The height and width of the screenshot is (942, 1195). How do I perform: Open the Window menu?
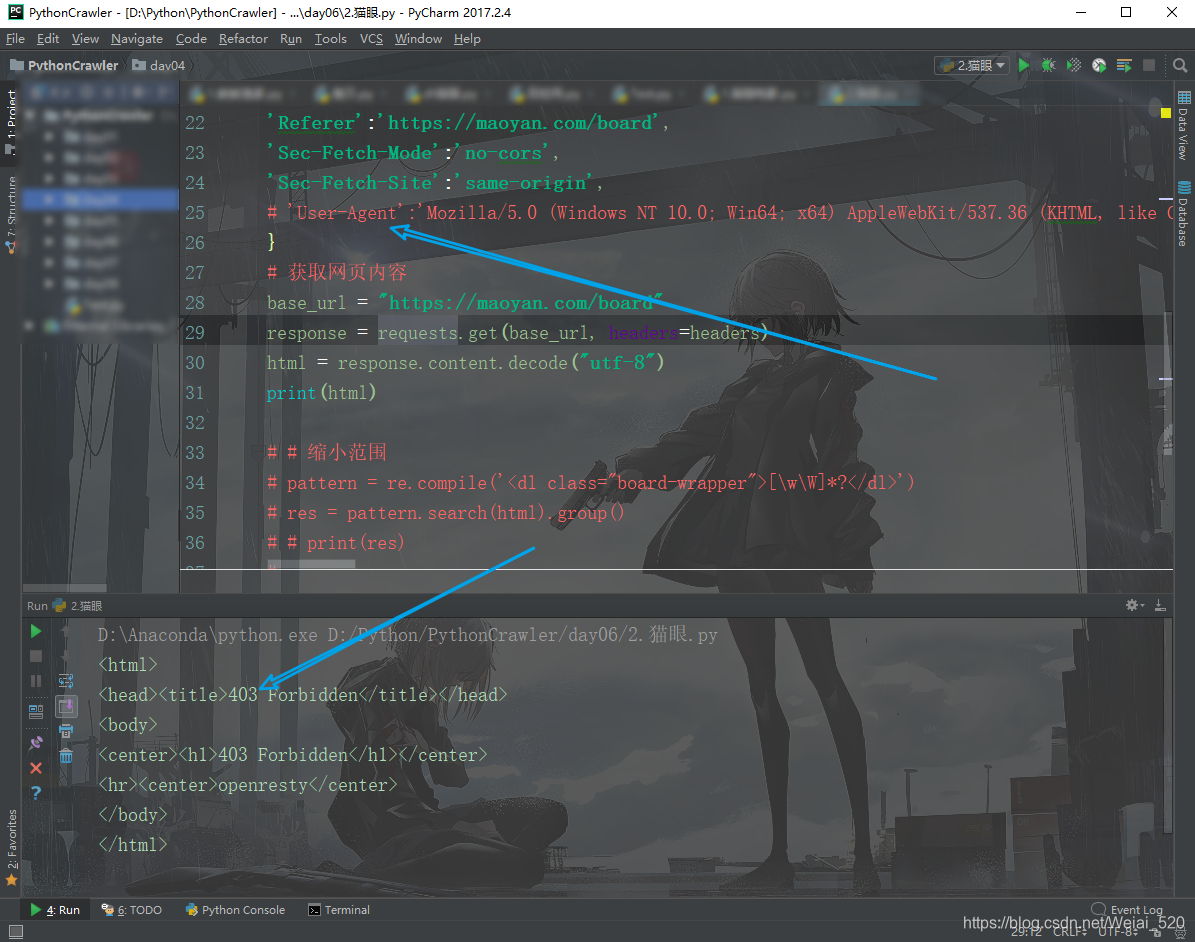tap(418, 39)
